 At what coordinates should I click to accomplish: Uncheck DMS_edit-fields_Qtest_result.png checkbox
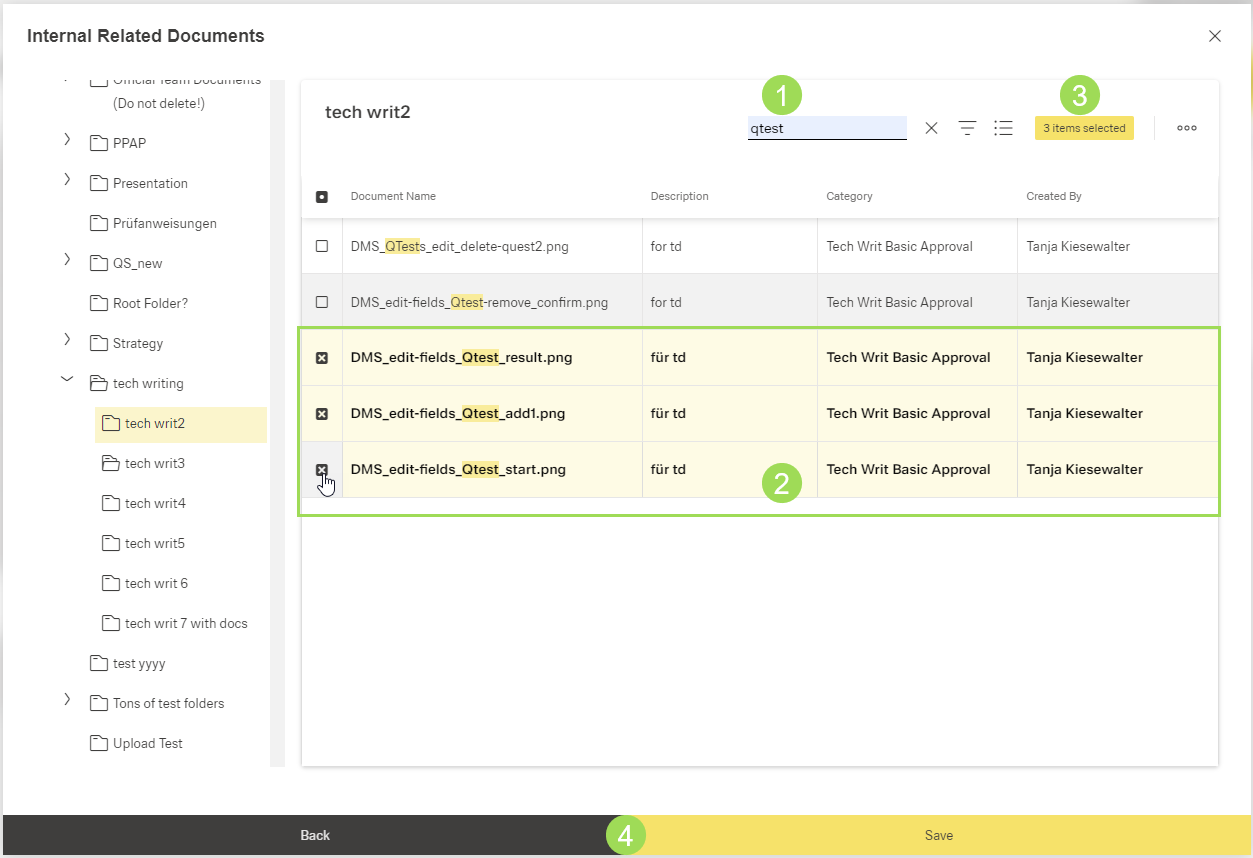click(x=322, y=358)
